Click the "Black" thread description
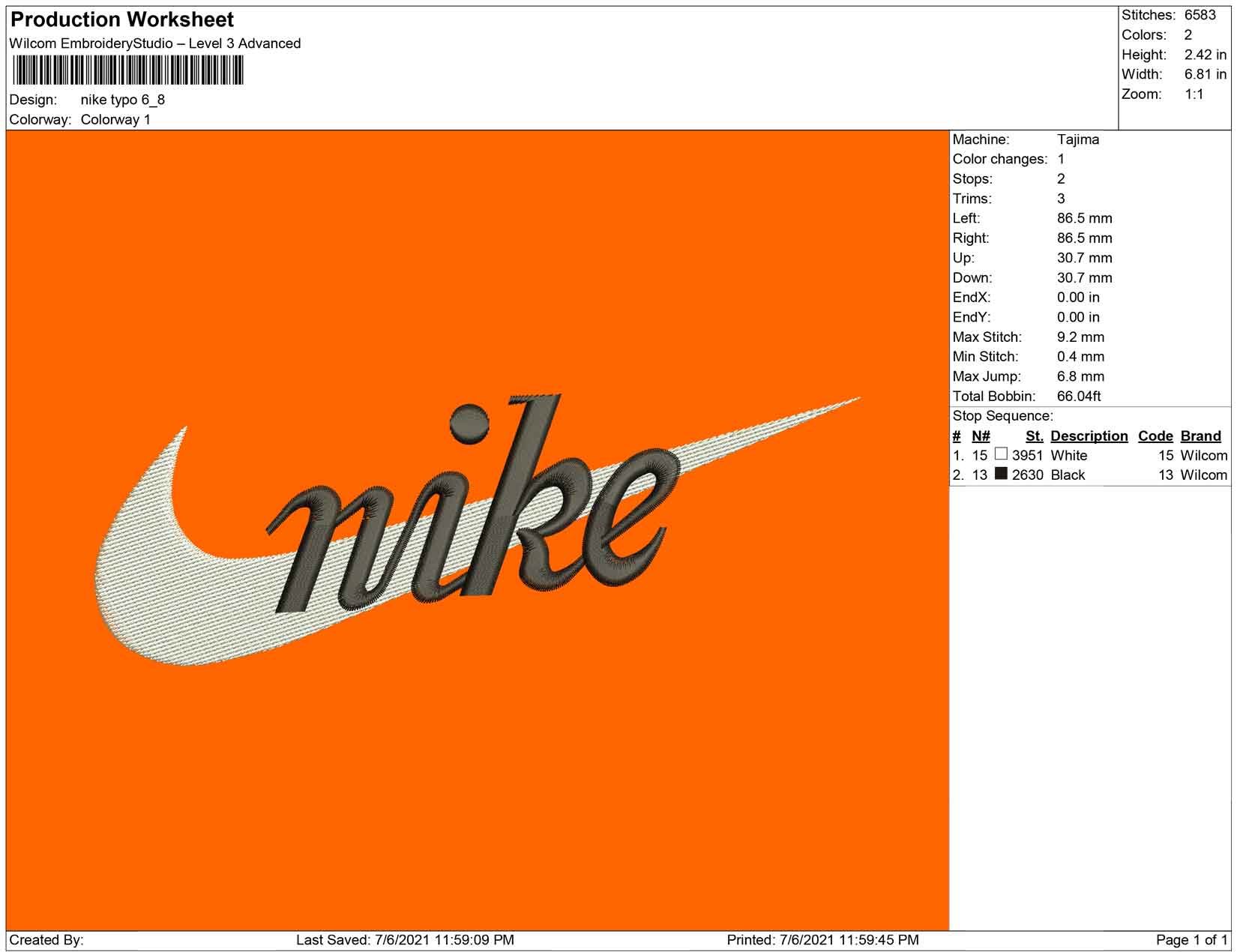The image size is (1237, 952). [1068, 475]
